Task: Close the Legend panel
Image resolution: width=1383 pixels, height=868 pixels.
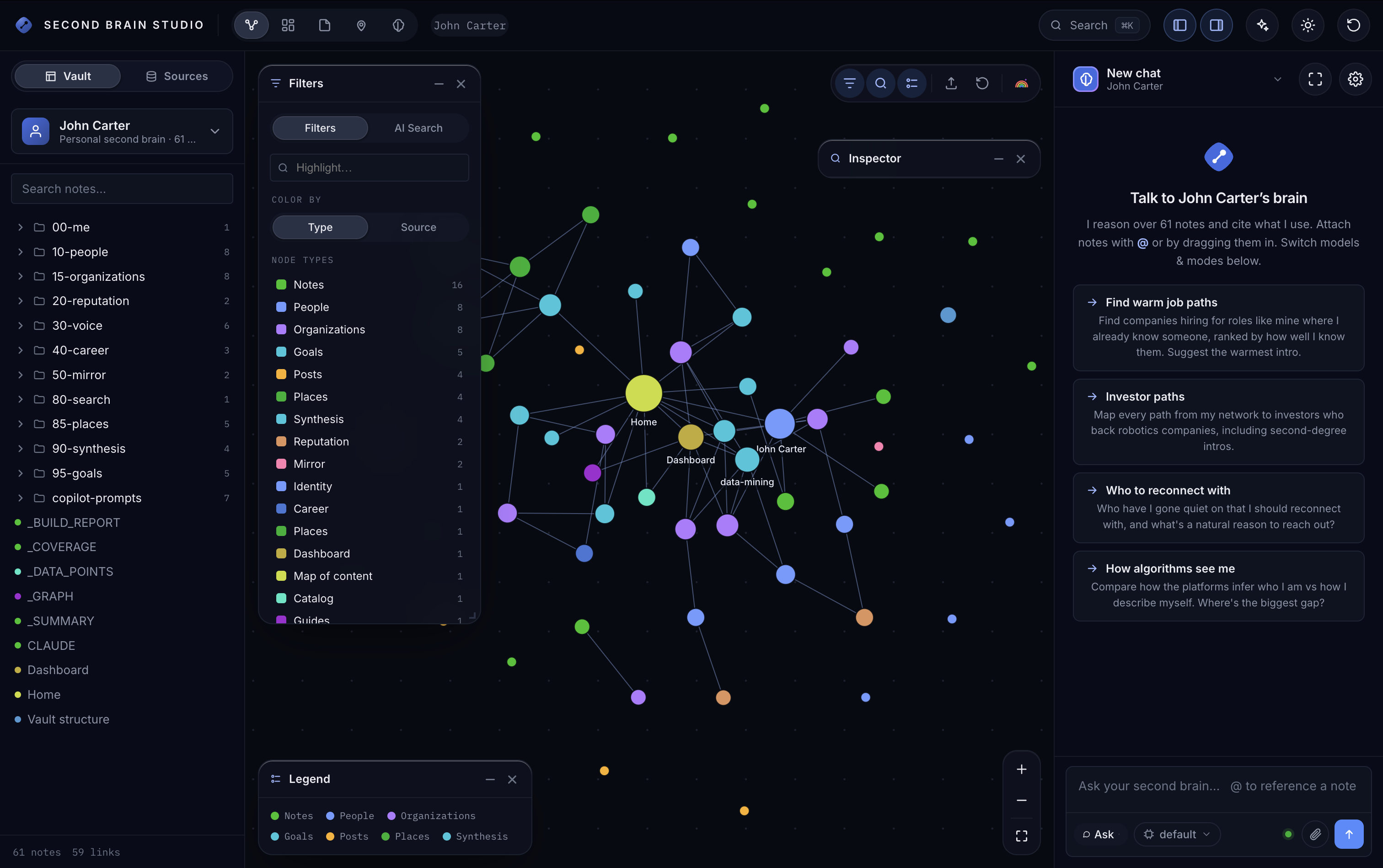Action: pos(512,780)
